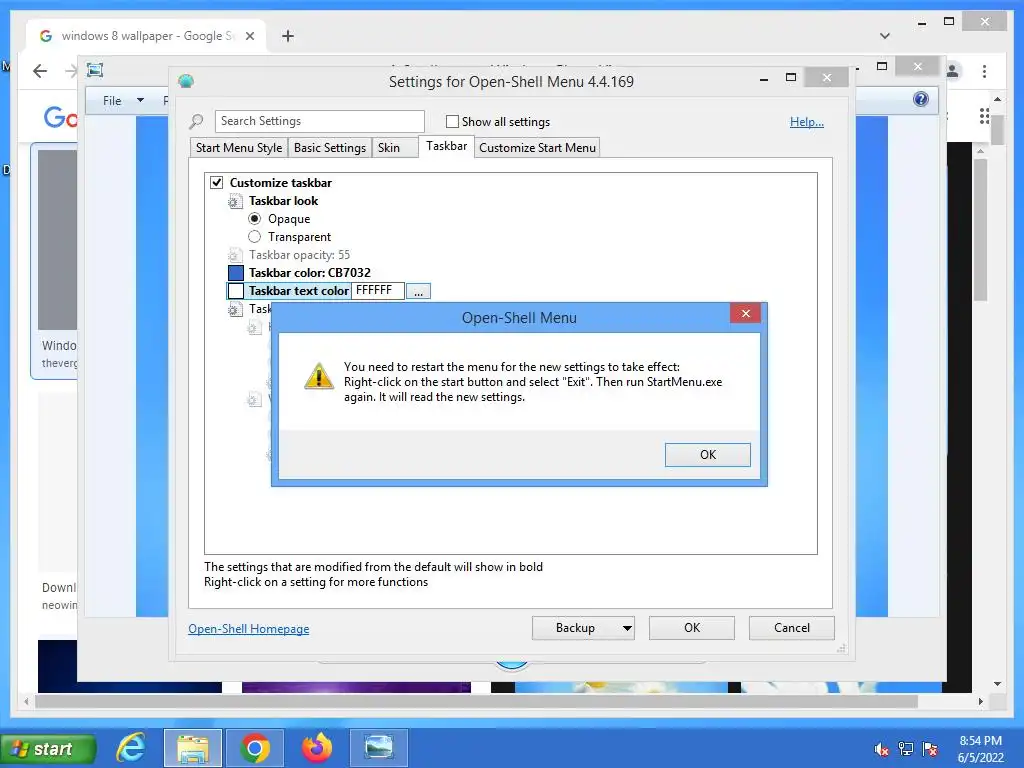Select the Opaque taskbar look
Viewport: 1024px width, 768px height.
tap(255, 219)
